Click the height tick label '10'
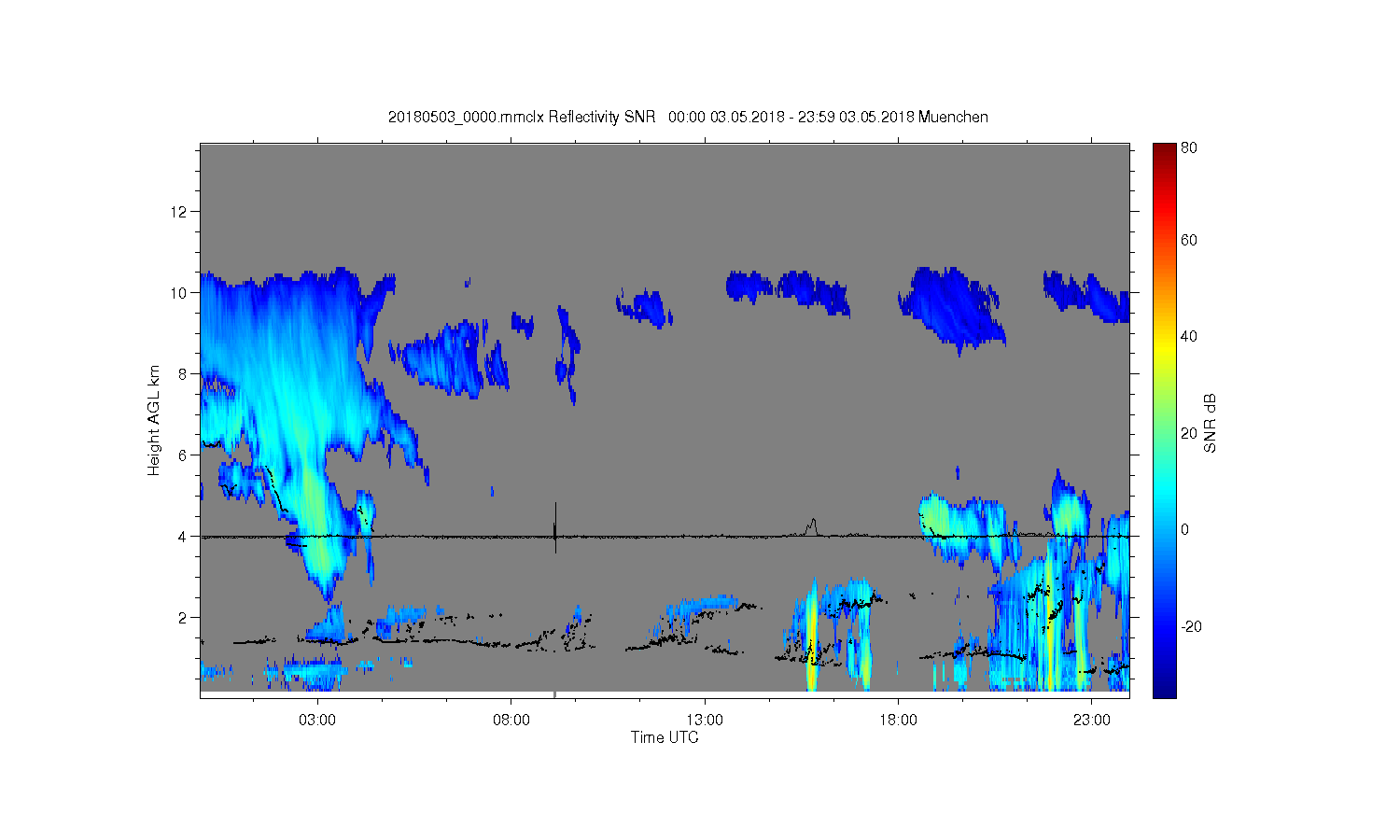1400x840 pixels. [x=177, y=293]
